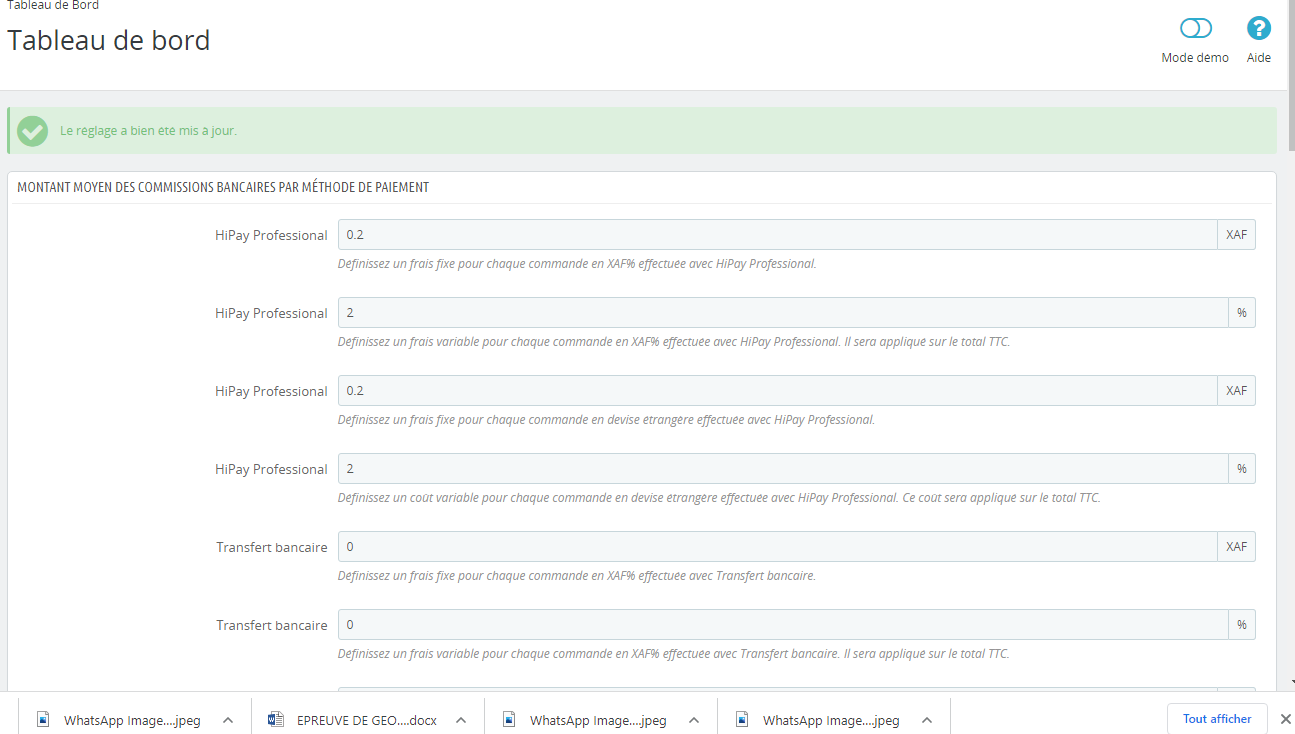Expand options for first WhatsApp Image download
Image resolution: width=1295 pixels, height=734 pixels.
pyautogui.click(x=228, y=720)
